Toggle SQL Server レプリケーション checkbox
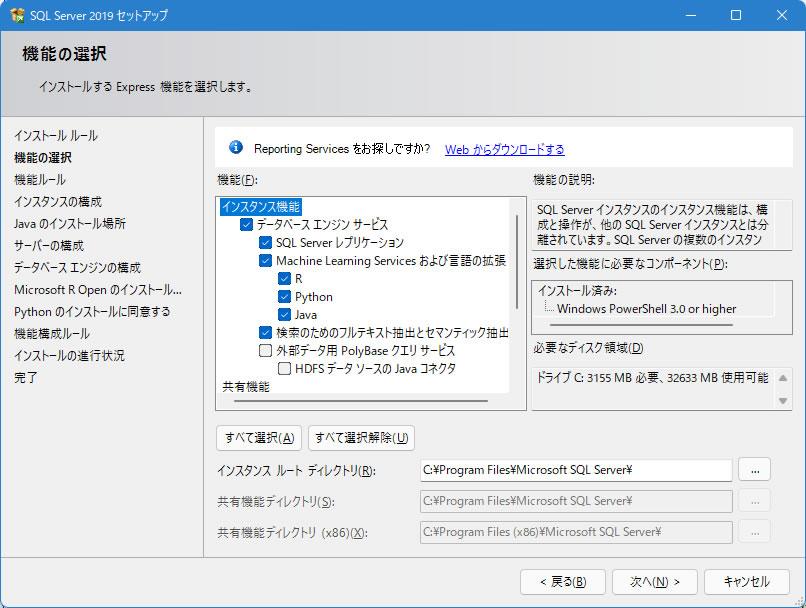 point(265,243)
